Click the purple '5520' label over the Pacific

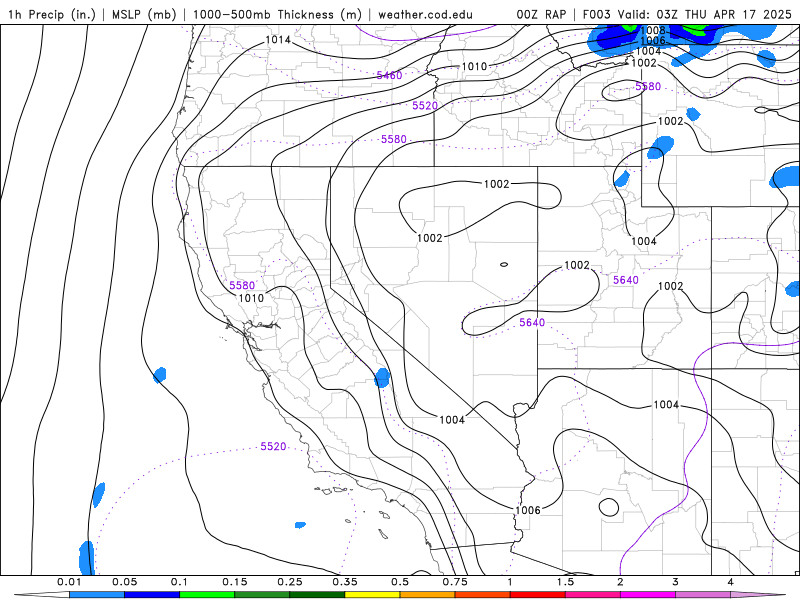tap(273, 446)
